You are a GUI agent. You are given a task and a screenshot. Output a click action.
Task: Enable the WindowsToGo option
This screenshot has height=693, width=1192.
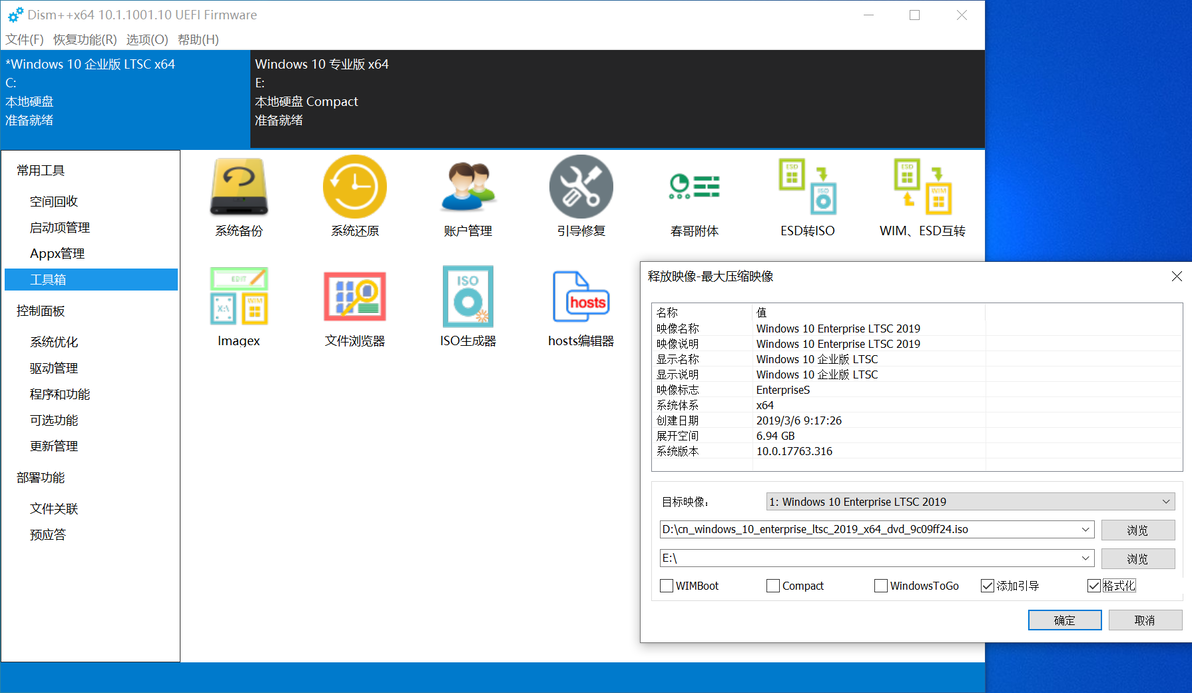(x=881, y=586)
